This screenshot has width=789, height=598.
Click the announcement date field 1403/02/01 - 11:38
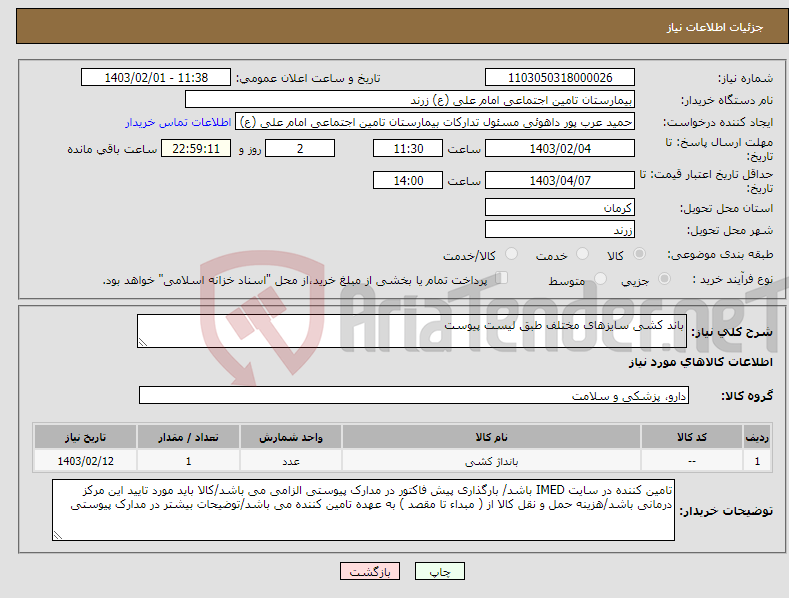tap(155, 78)
